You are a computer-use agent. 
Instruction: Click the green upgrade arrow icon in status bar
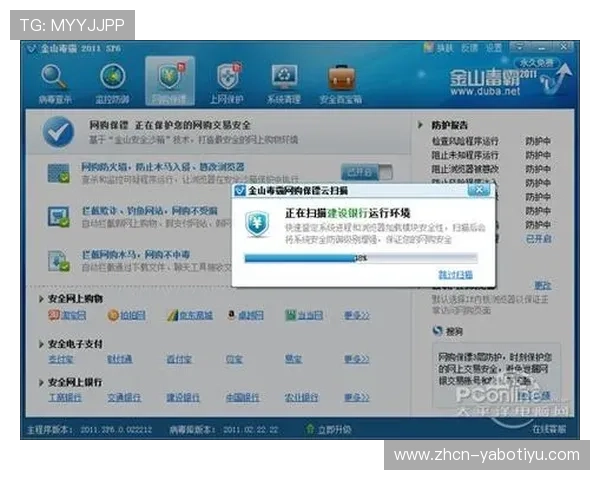(310, 429)
